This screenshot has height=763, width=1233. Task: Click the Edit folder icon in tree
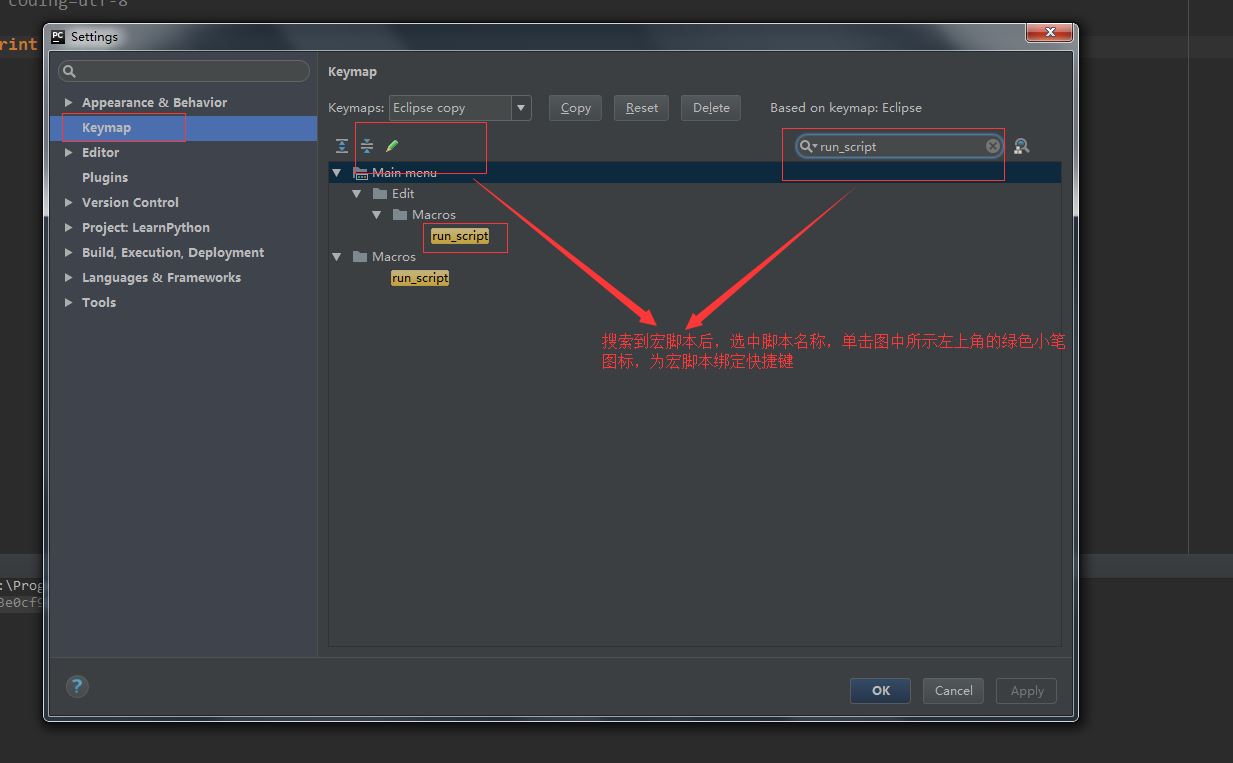380,194
